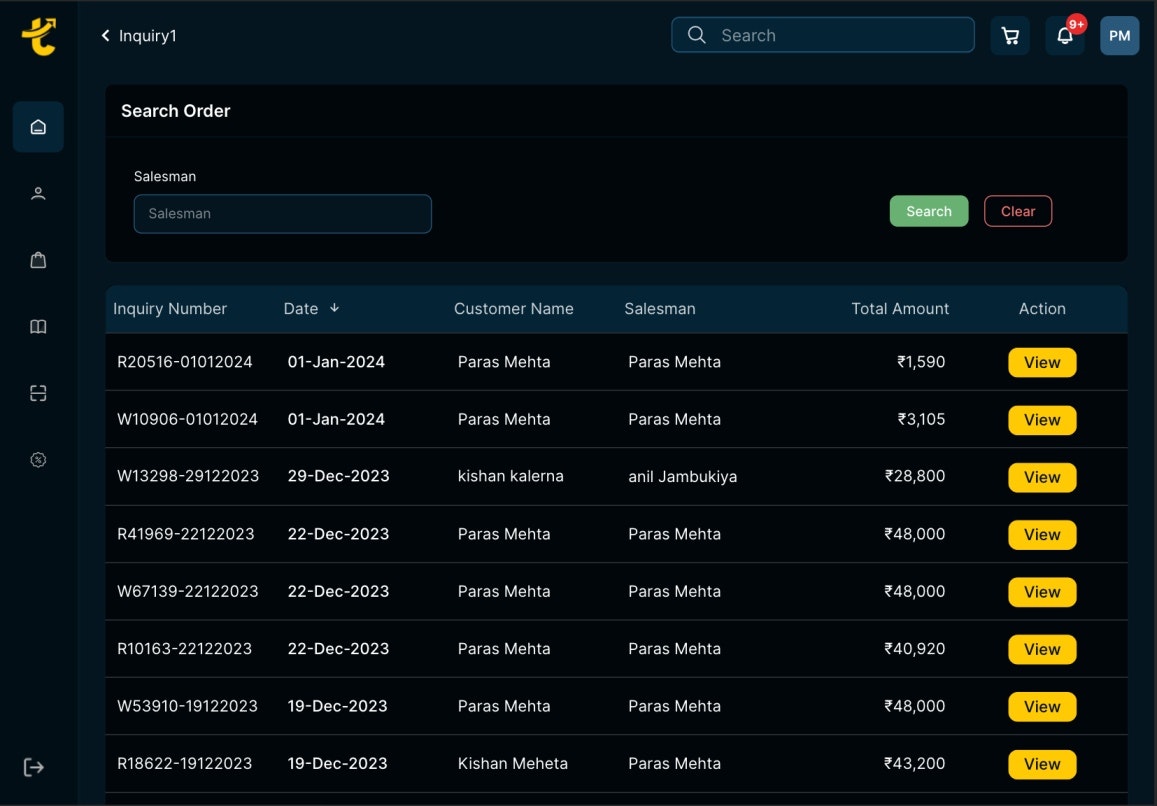
Task: Click salesman anil Jambukiya
Action: 683,477
